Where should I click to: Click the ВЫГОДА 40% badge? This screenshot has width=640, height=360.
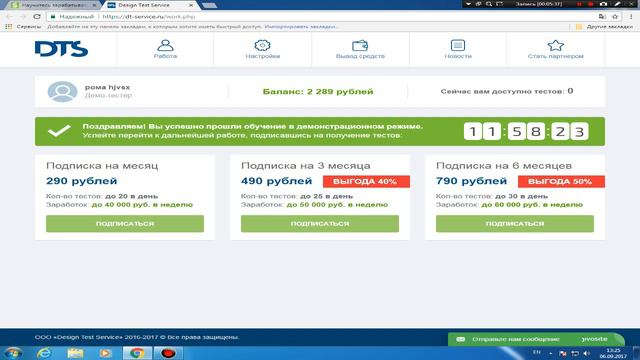[366, 182]
